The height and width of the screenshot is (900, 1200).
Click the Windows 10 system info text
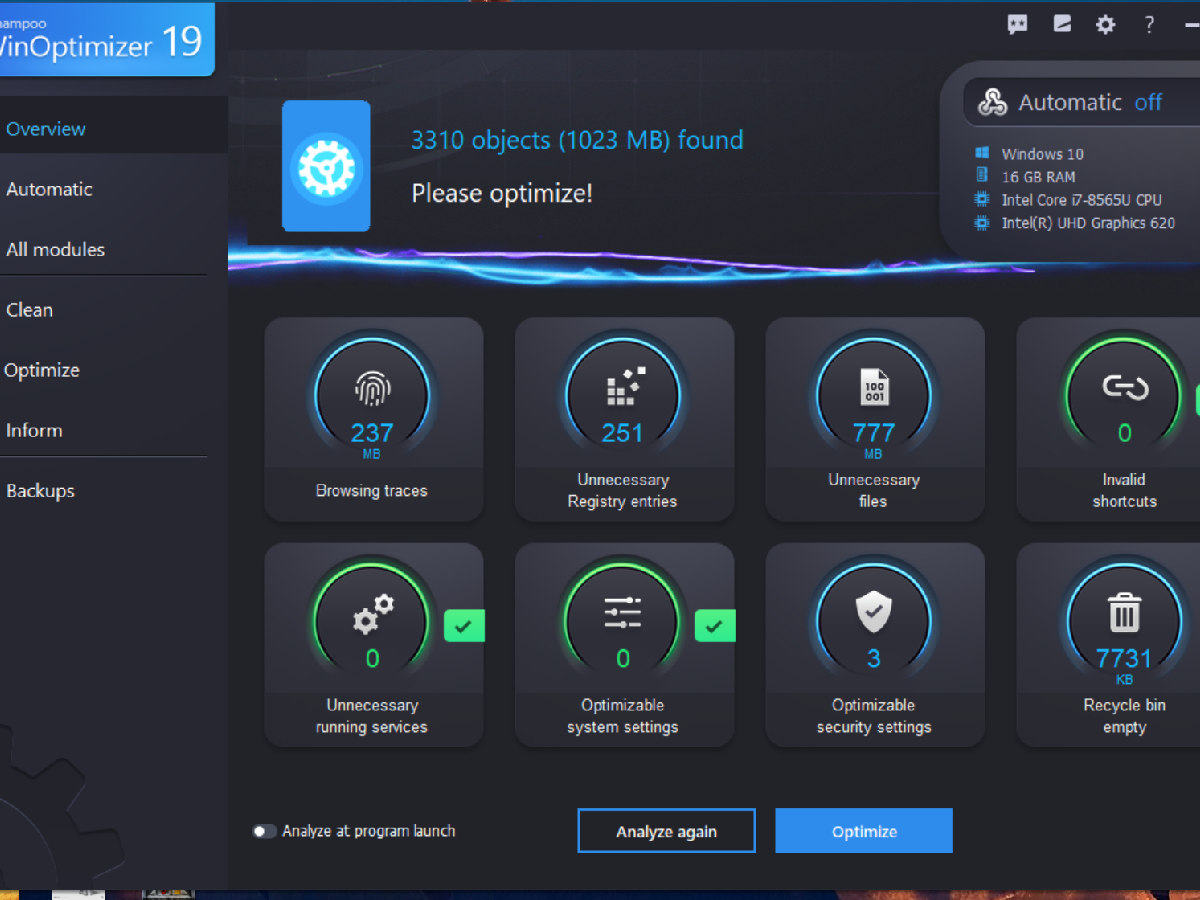tap(1042, 154)
